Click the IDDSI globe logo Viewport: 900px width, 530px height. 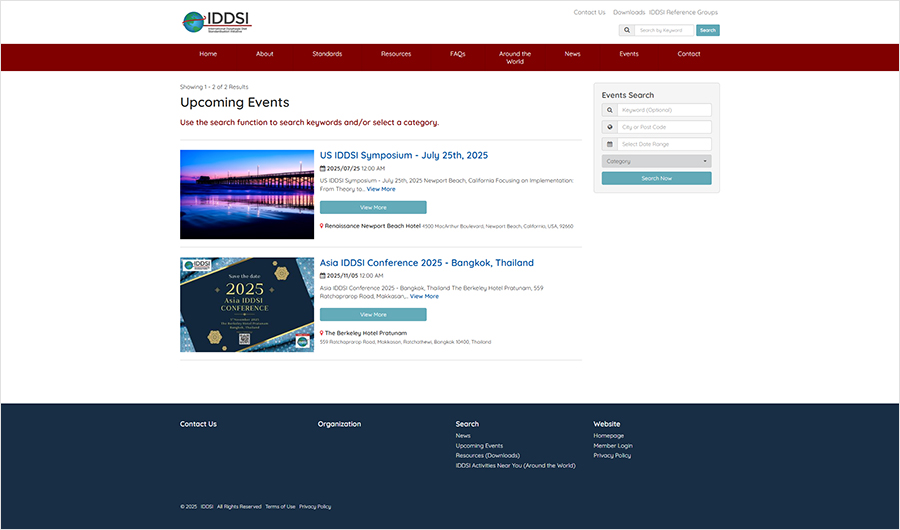click(x=216, y=22)
